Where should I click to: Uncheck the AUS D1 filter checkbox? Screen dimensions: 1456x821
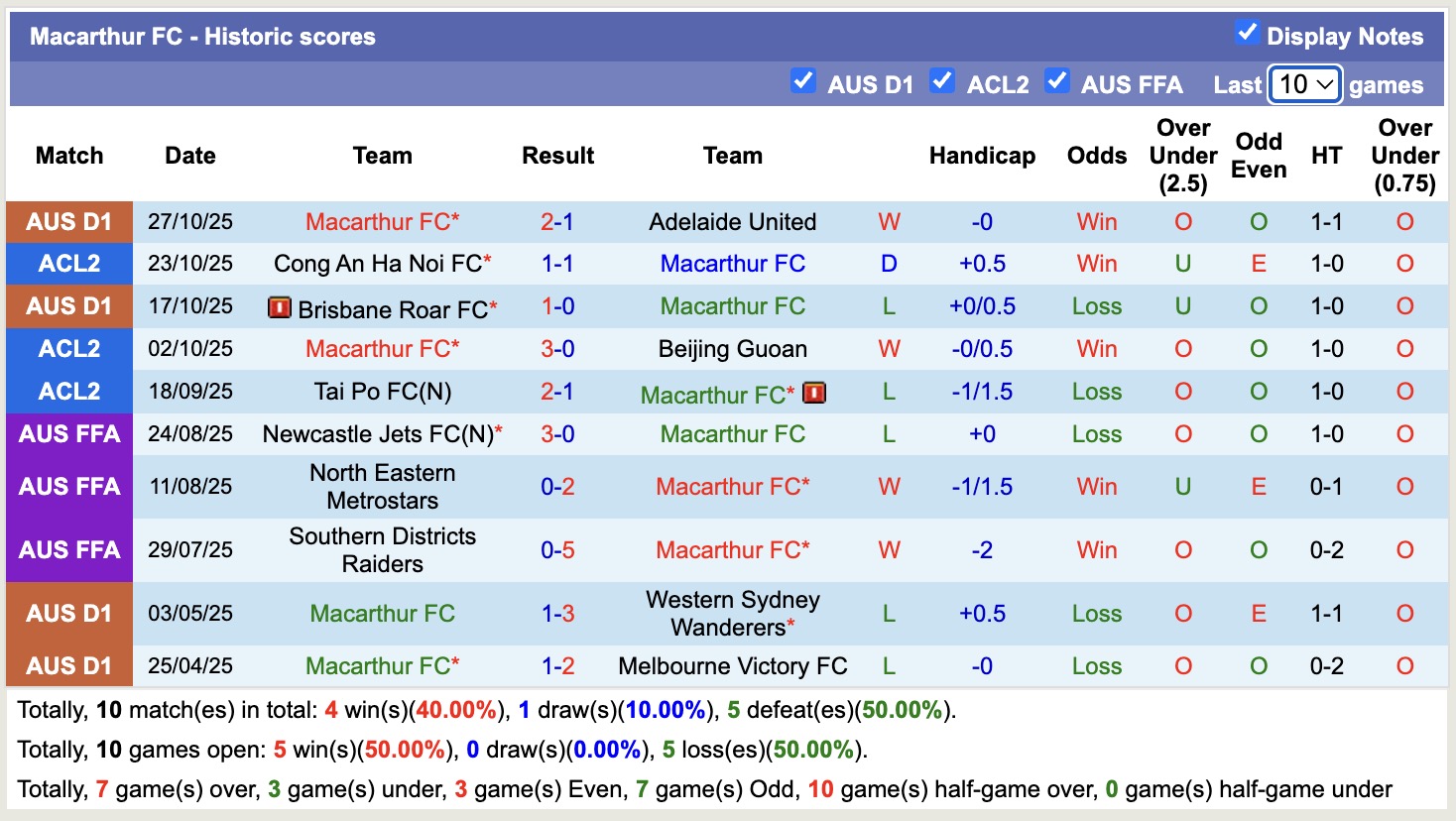[x=801, y=82]
